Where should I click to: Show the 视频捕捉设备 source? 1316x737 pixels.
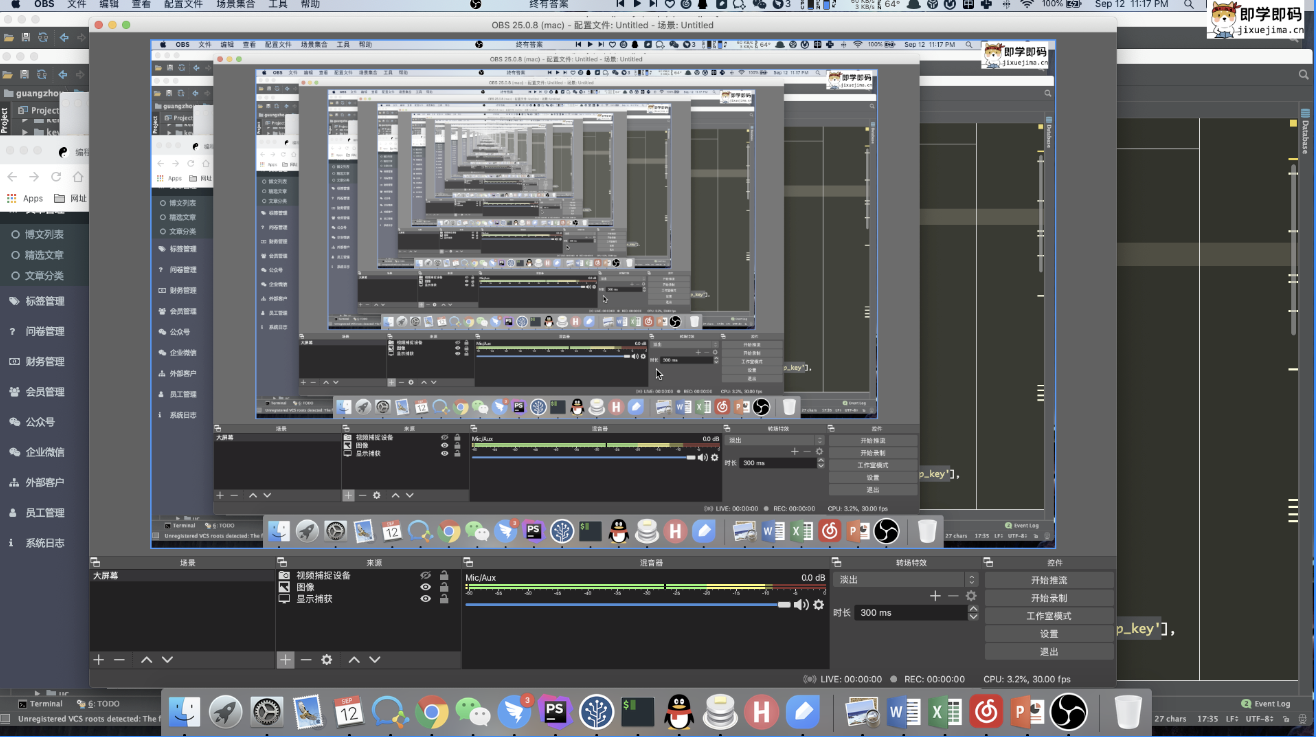[425, 576]
